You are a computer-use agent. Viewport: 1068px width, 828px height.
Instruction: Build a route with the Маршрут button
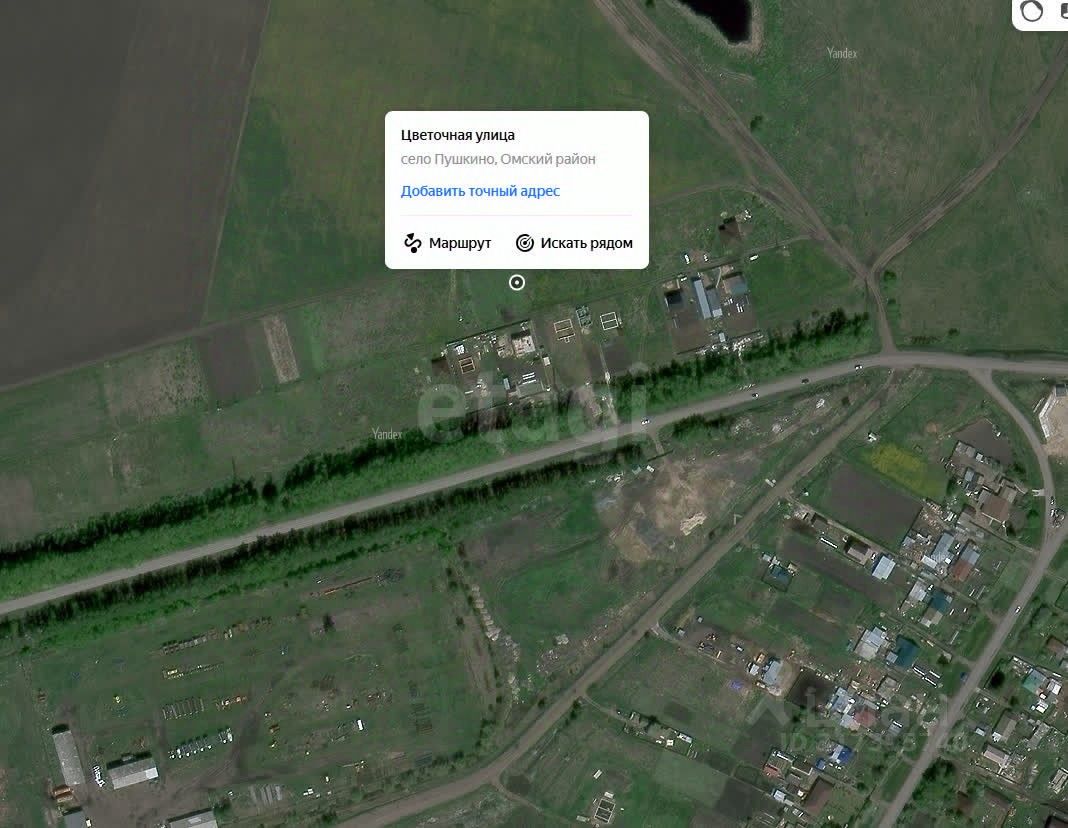pos(447,243)
